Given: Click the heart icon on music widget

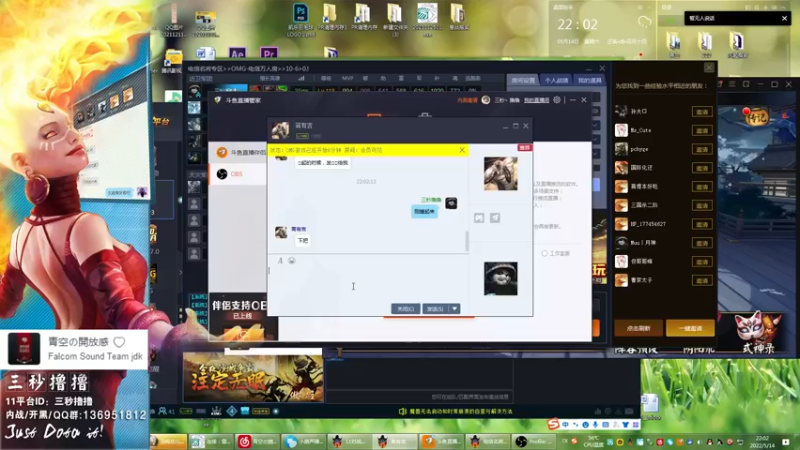Looking at the screenshot, I should [119, 342].
